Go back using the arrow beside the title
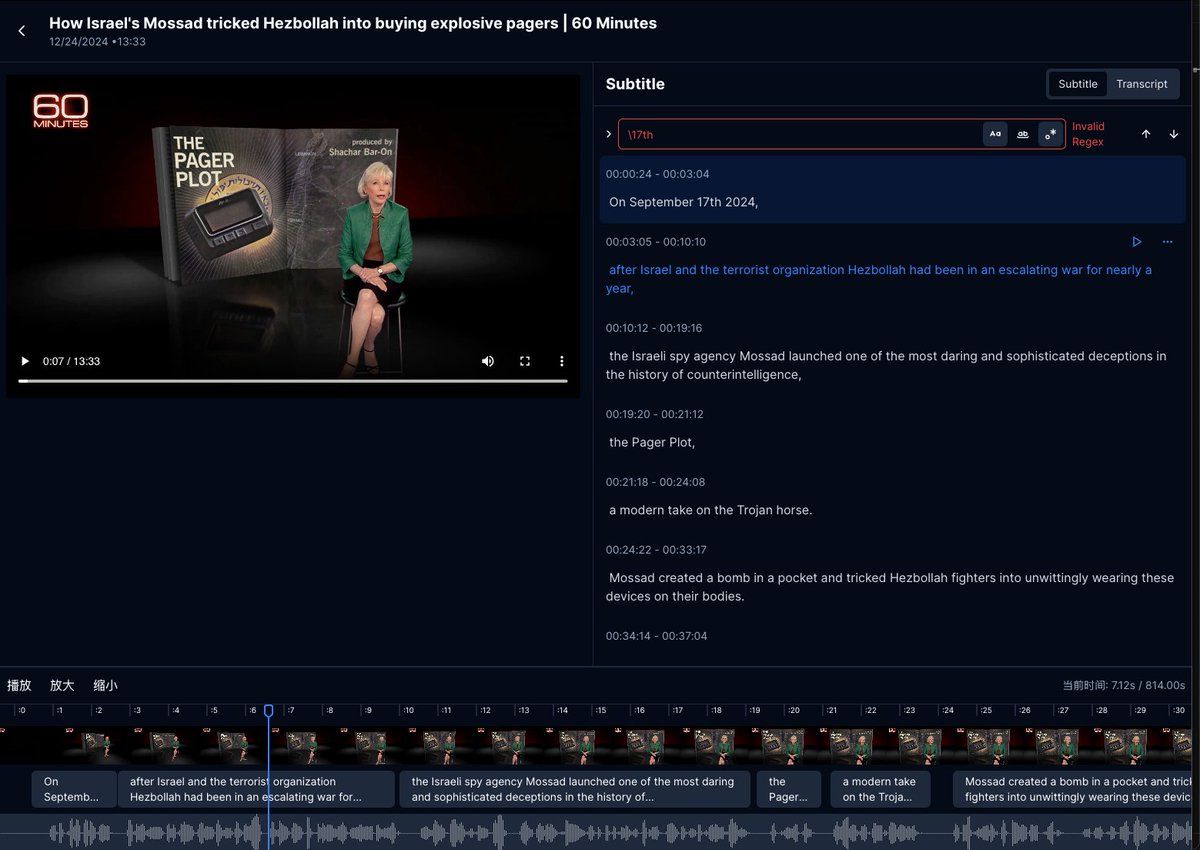1200x850 pixels. click(x=22, y=31)
